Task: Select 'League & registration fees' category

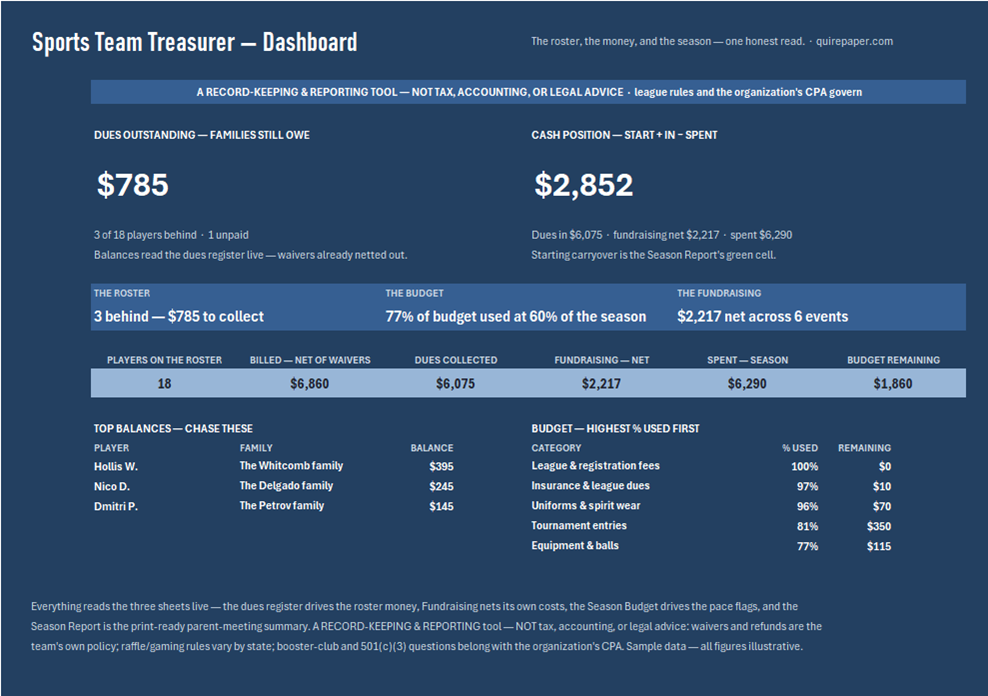Action: [595, 465]
